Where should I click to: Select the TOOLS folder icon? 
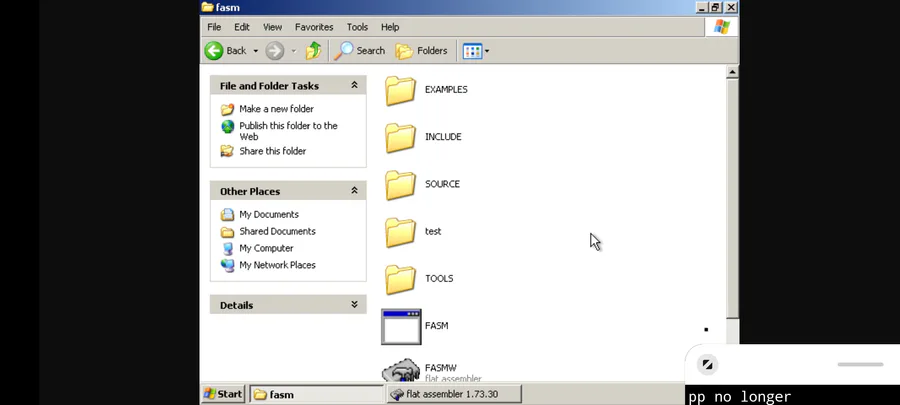point(400,279)
